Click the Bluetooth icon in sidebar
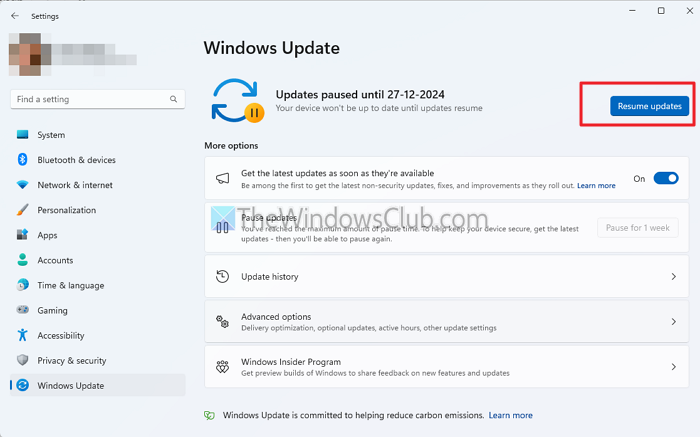The height and width of the screenshot is (437, 700). click(x=22, y=159)
